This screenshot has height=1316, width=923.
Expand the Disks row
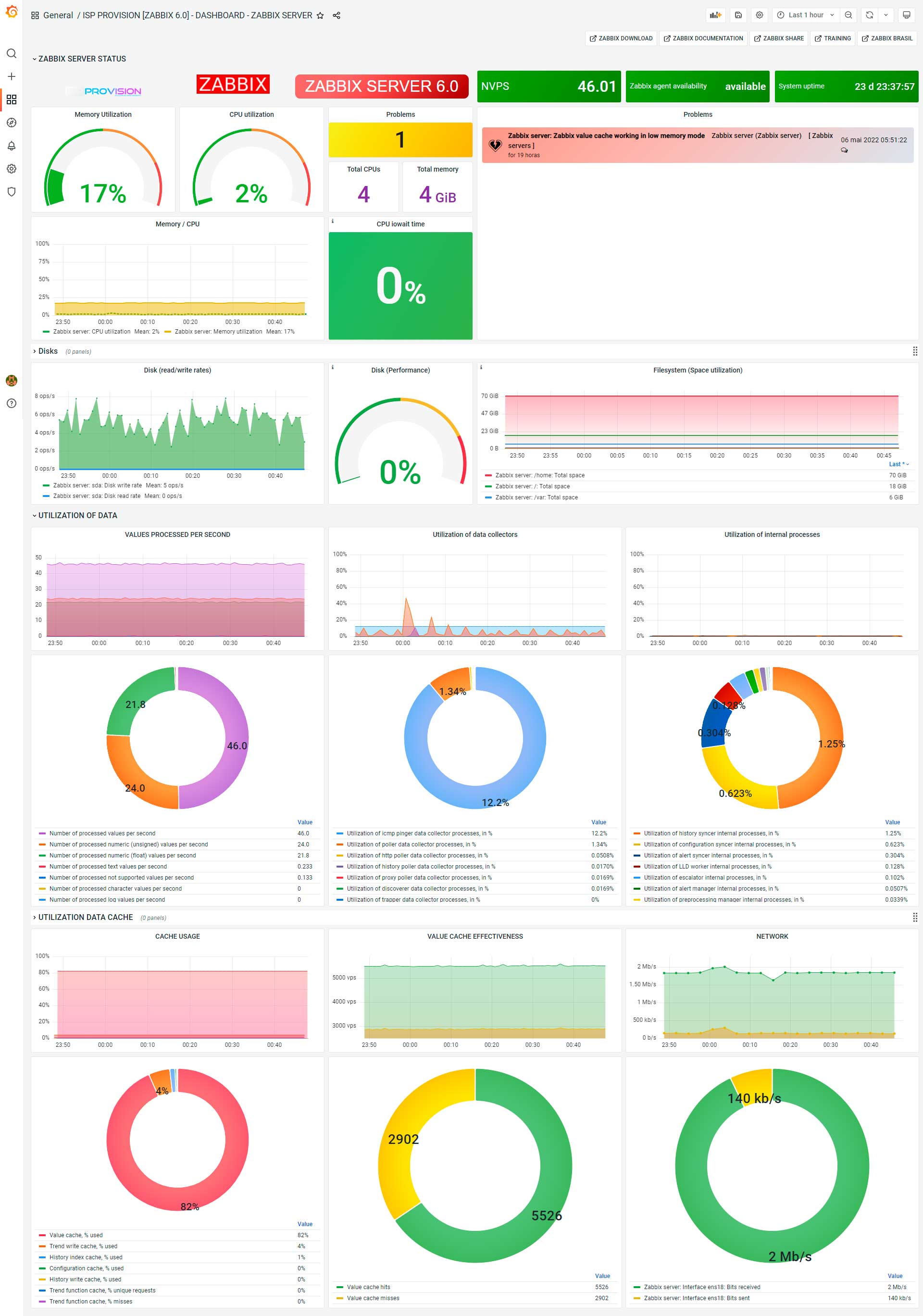pyautogui.click(x=48, y=351)
